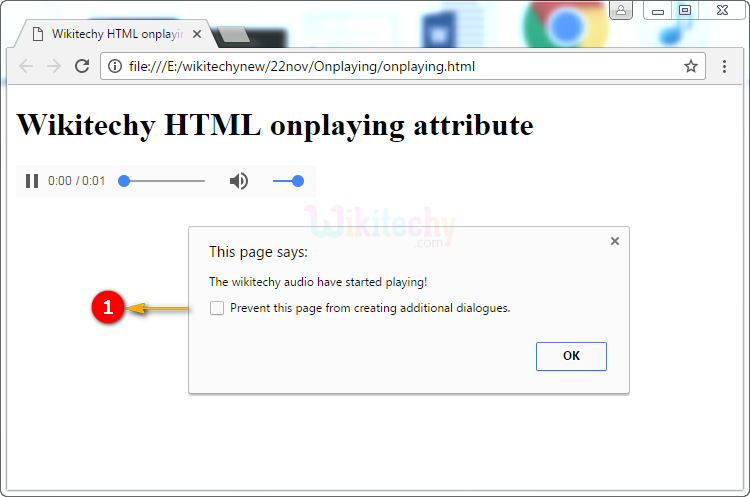Enable 'Prevent this page from creating additional dialogues'
This screenshot has height=497, width=750.
click(x=217, y=308)
